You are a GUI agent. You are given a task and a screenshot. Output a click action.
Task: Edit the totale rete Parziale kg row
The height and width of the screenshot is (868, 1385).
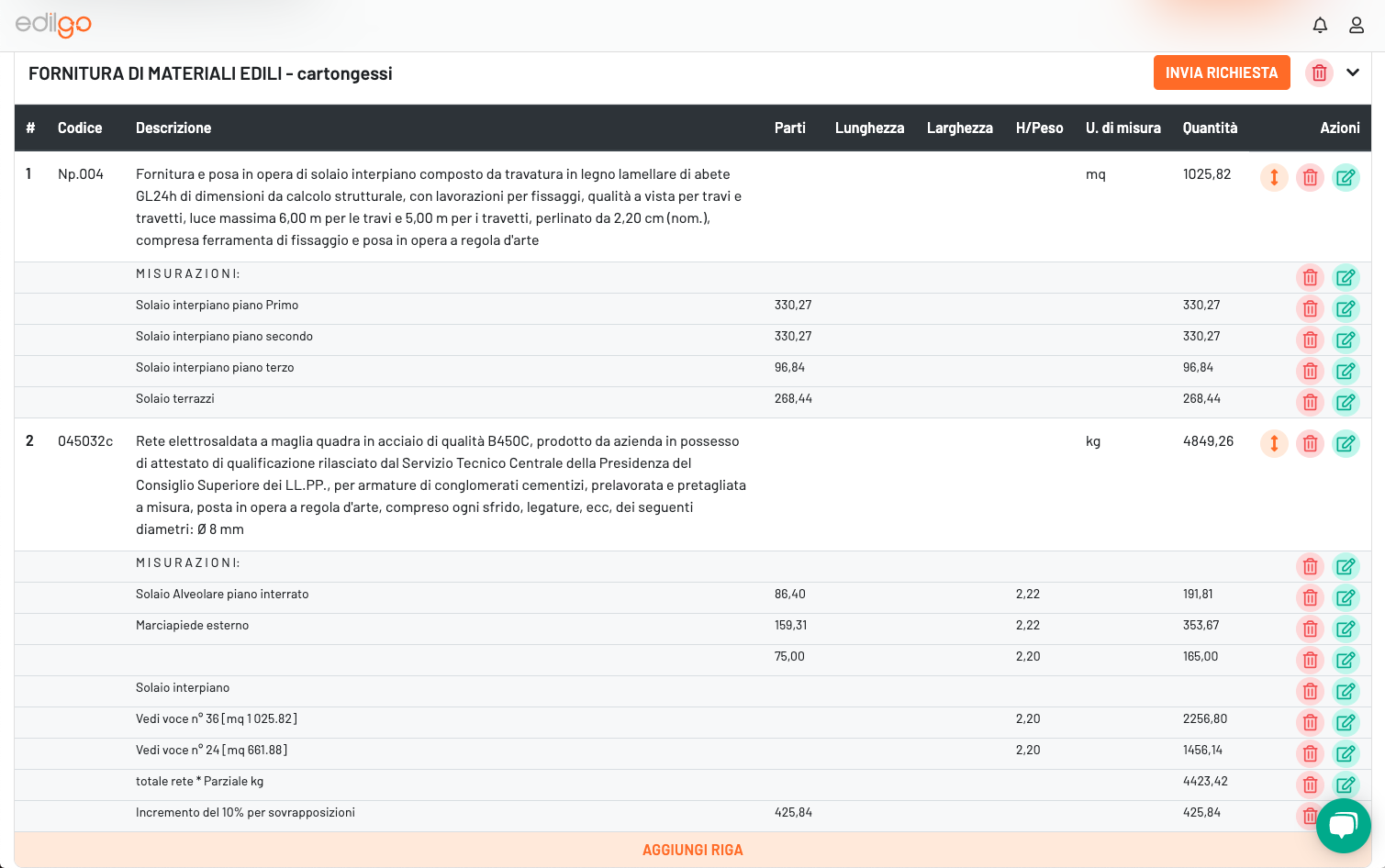tap(1346, 785)
